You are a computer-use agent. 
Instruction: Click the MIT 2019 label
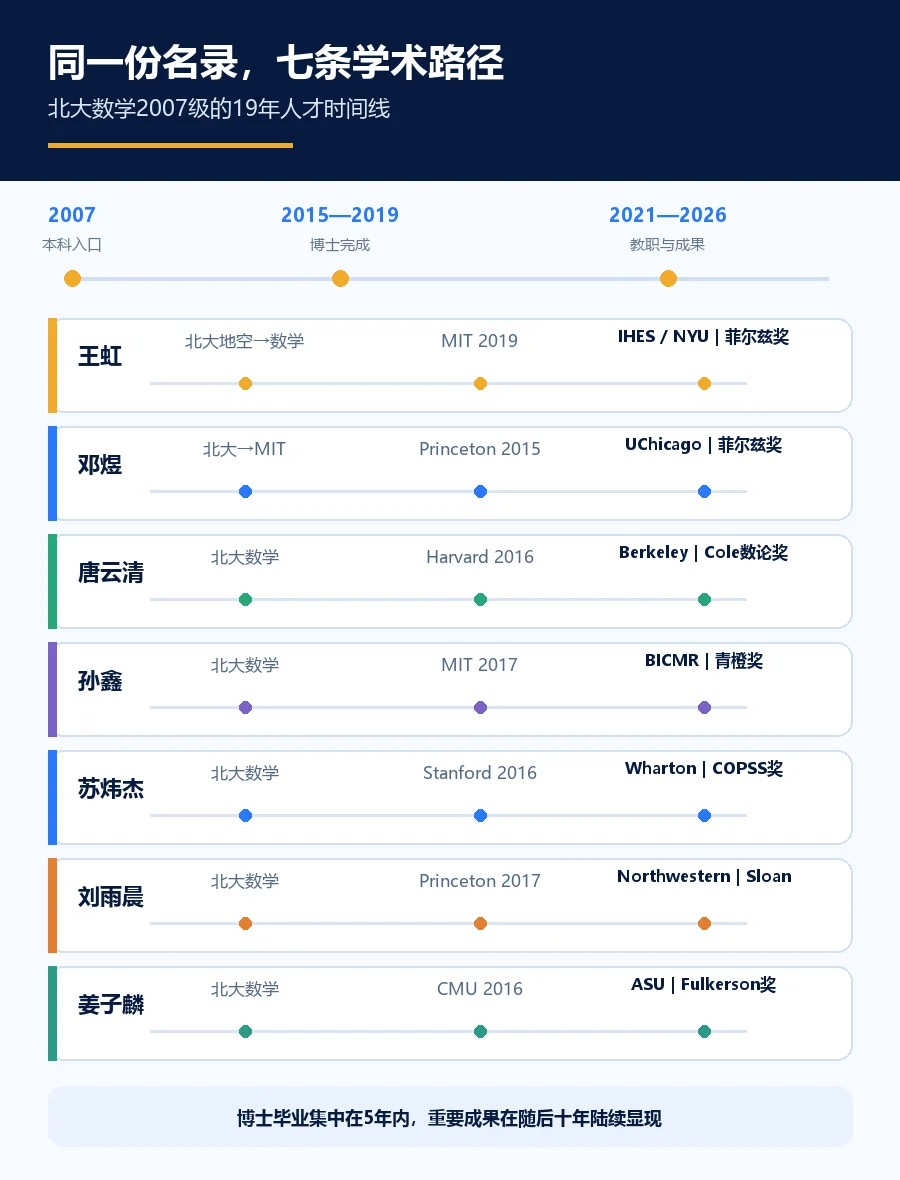[479, 341]
